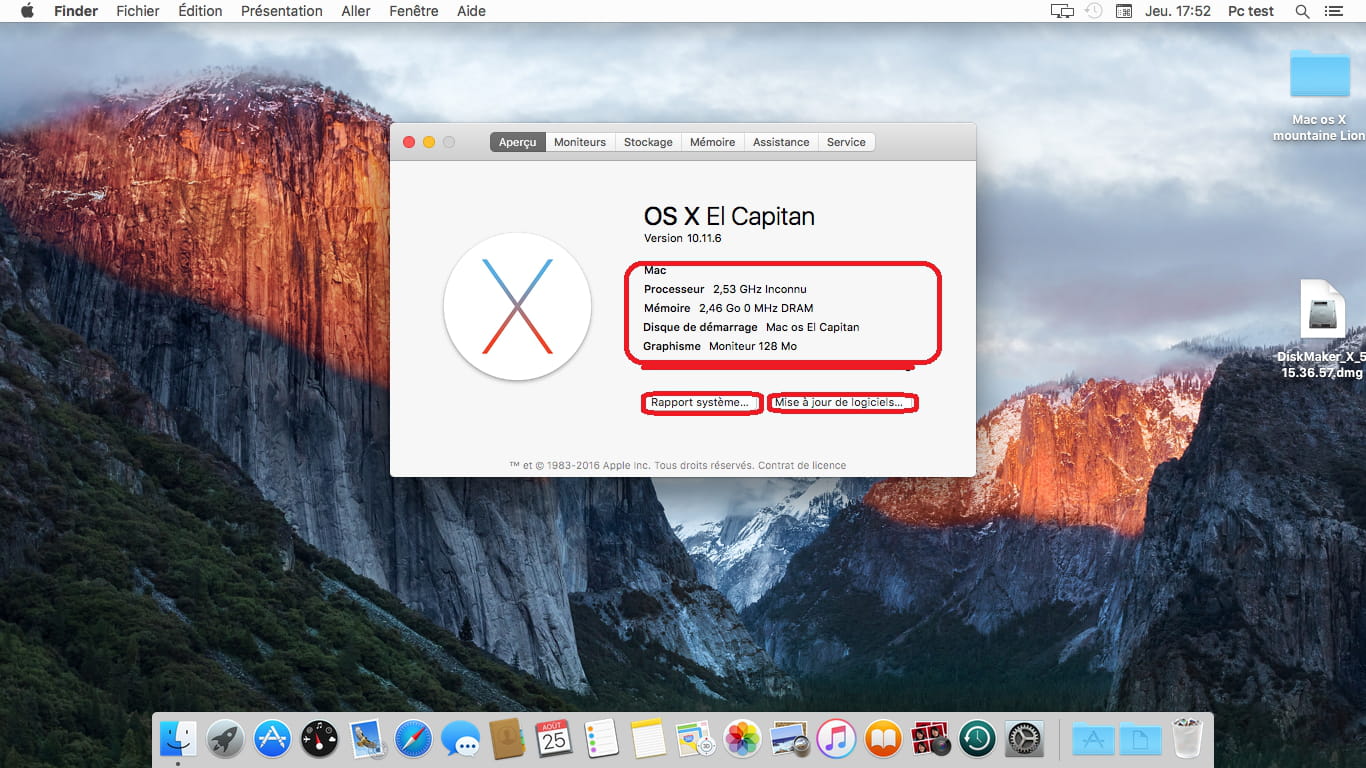Open Reminders list icon in Dock

pyautogui.click(x=601, y=739)
